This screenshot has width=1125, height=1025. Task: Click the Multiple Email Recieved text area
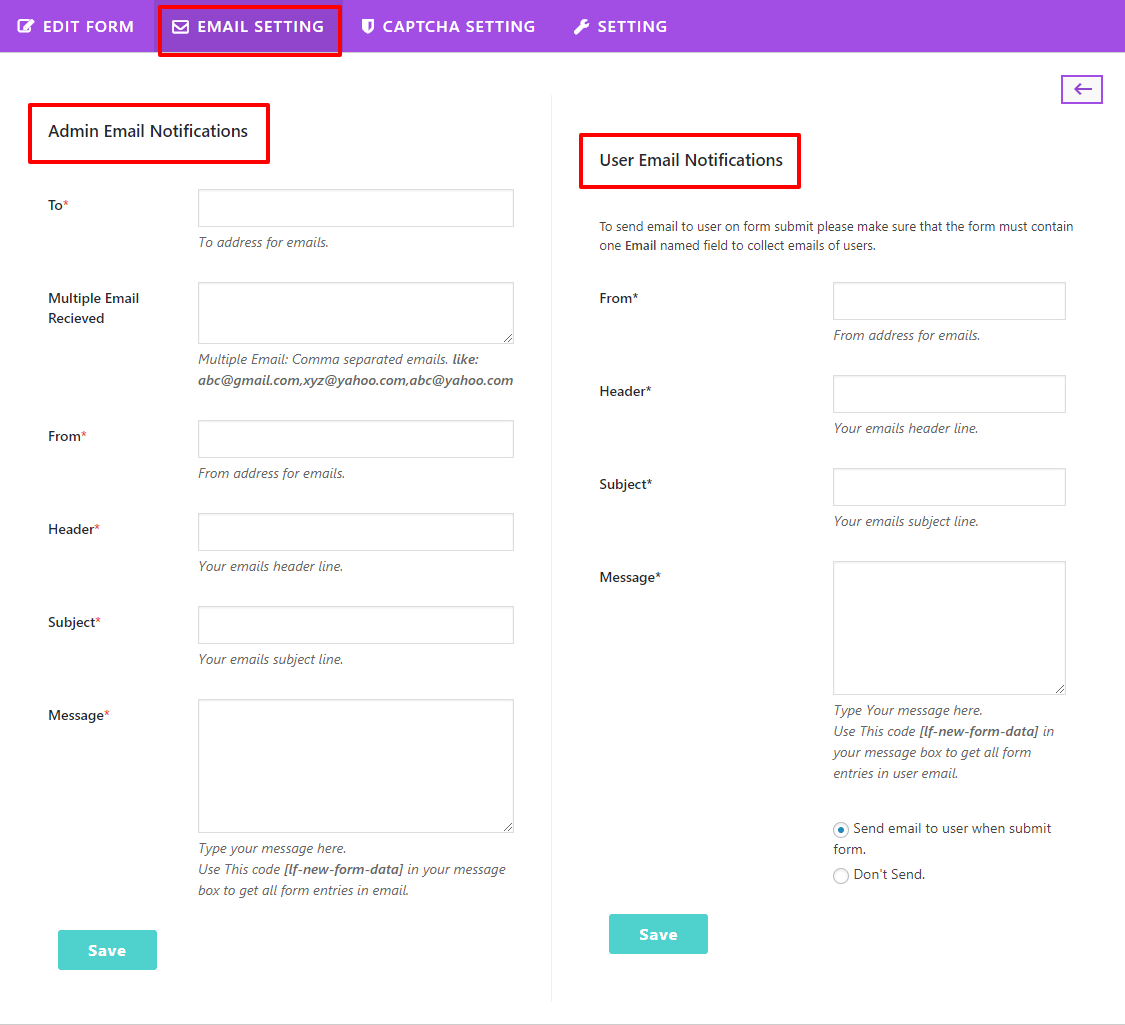point(356,313)
